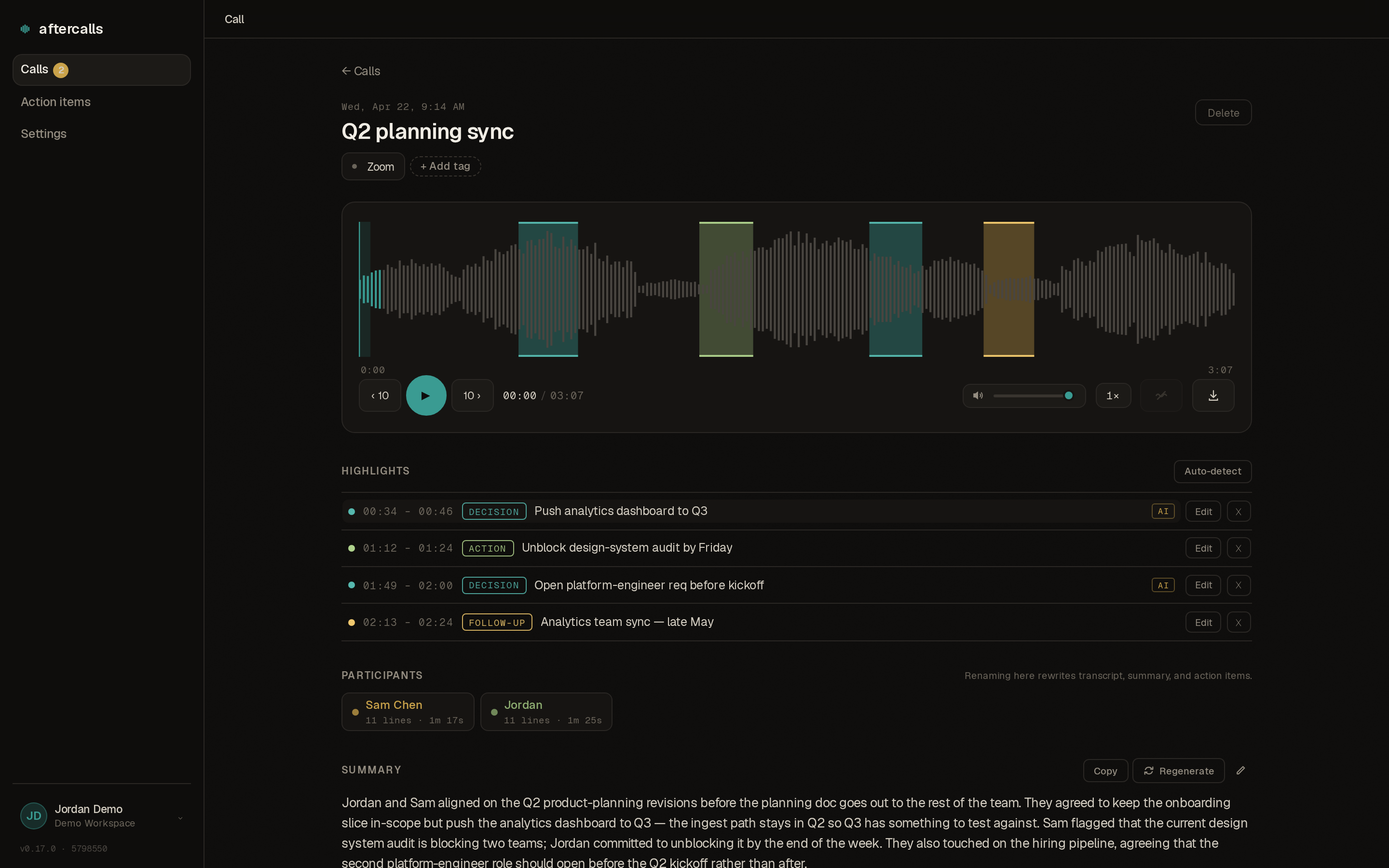Skip forward 10 seconds
Viewport: 1389px width, 868px height.
coord(472,395)
